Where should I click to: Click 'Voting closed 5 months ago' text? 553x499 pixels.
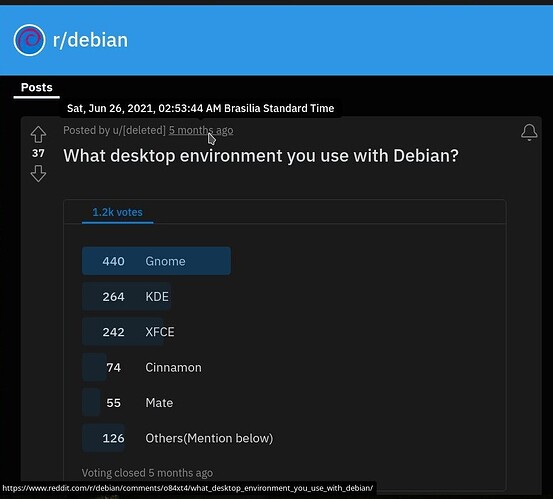tap(147, 473)
